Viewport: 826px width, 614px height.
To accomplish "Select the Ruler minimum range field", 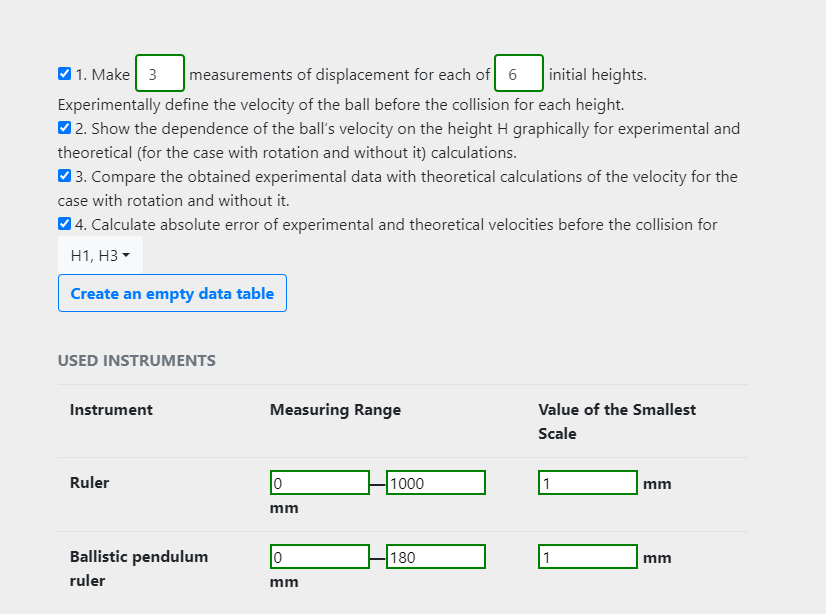I will [319, 482].
